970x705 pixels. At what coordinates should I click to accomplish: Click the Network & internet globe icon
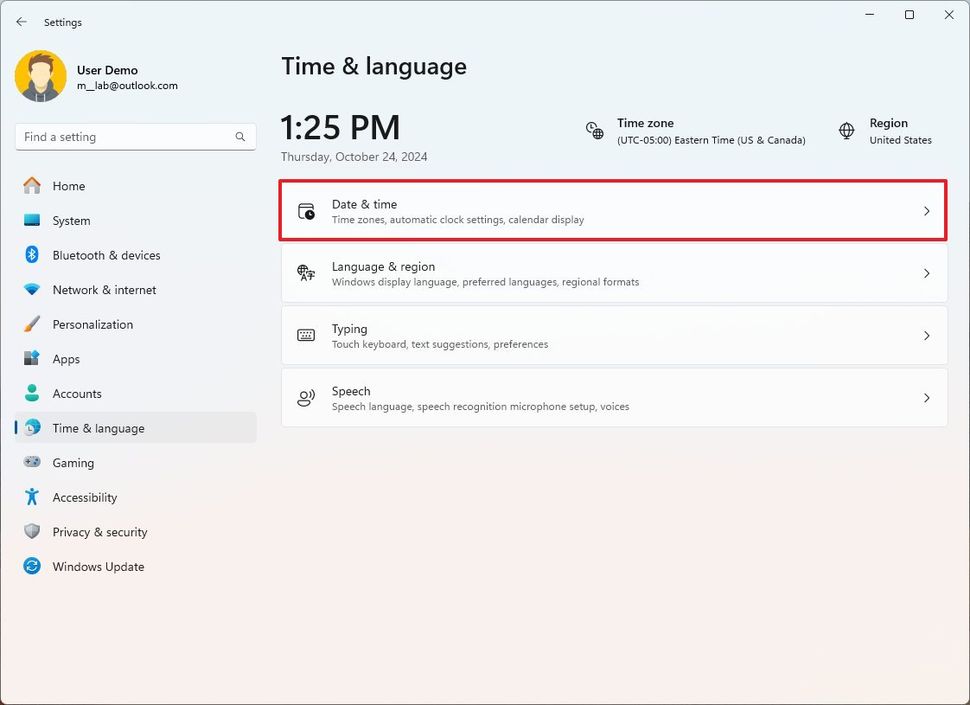pos(33,290)
